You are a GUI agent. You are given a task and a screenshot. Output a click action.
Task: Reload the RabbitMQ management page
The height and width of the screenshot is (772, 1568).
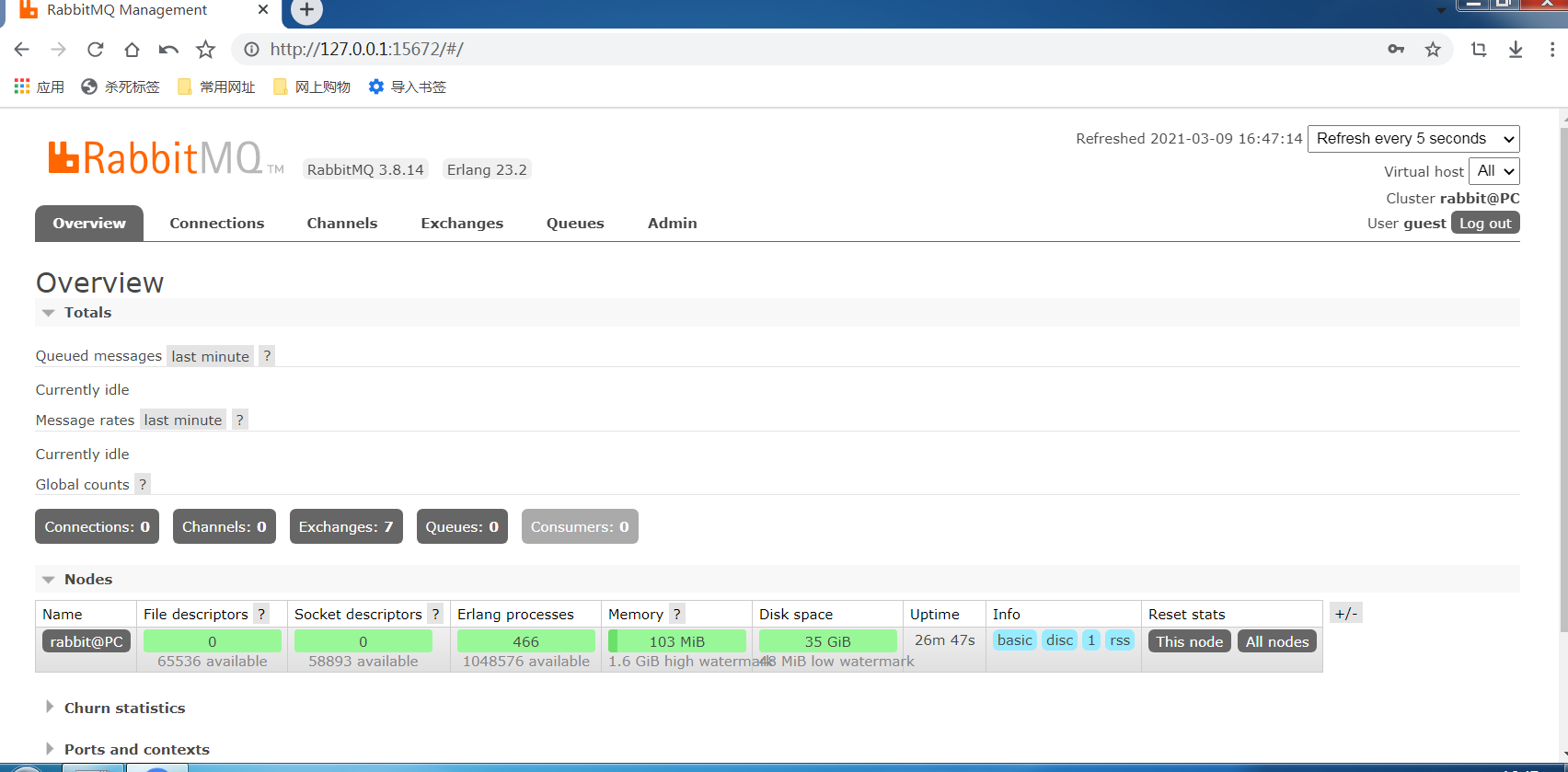[96, 50]
